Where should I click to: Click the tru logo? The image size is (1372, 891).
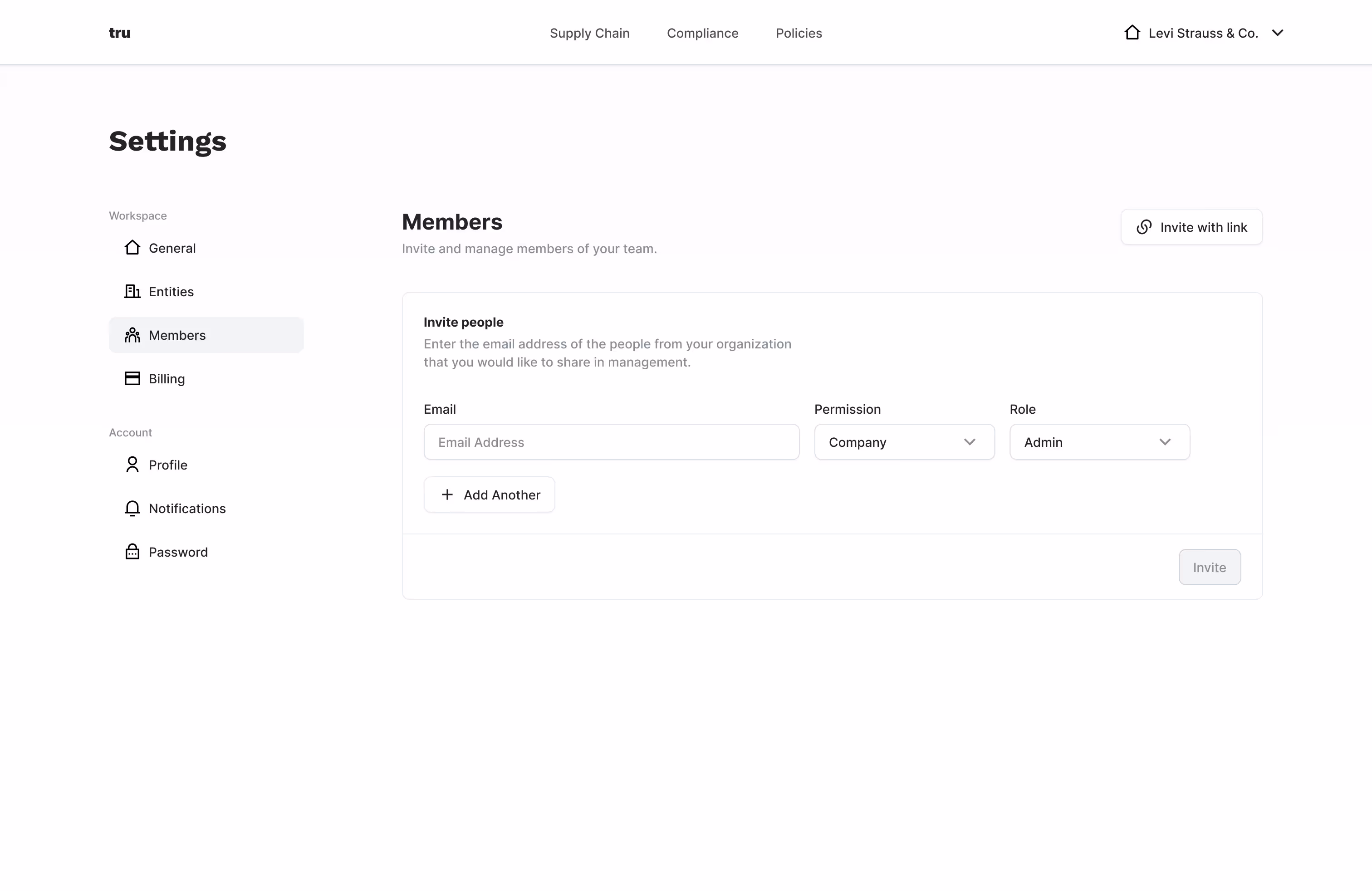[119, 33]
